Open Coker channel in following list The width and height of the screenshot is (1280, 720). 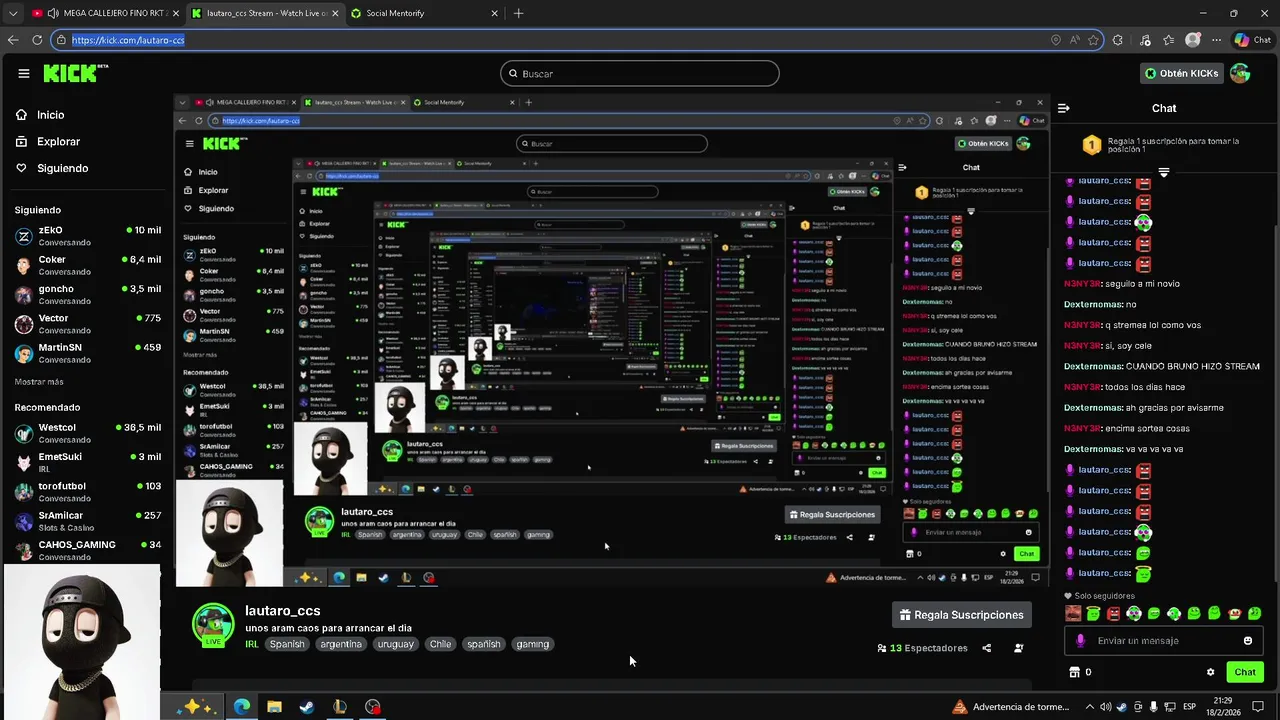click(87, 265)
